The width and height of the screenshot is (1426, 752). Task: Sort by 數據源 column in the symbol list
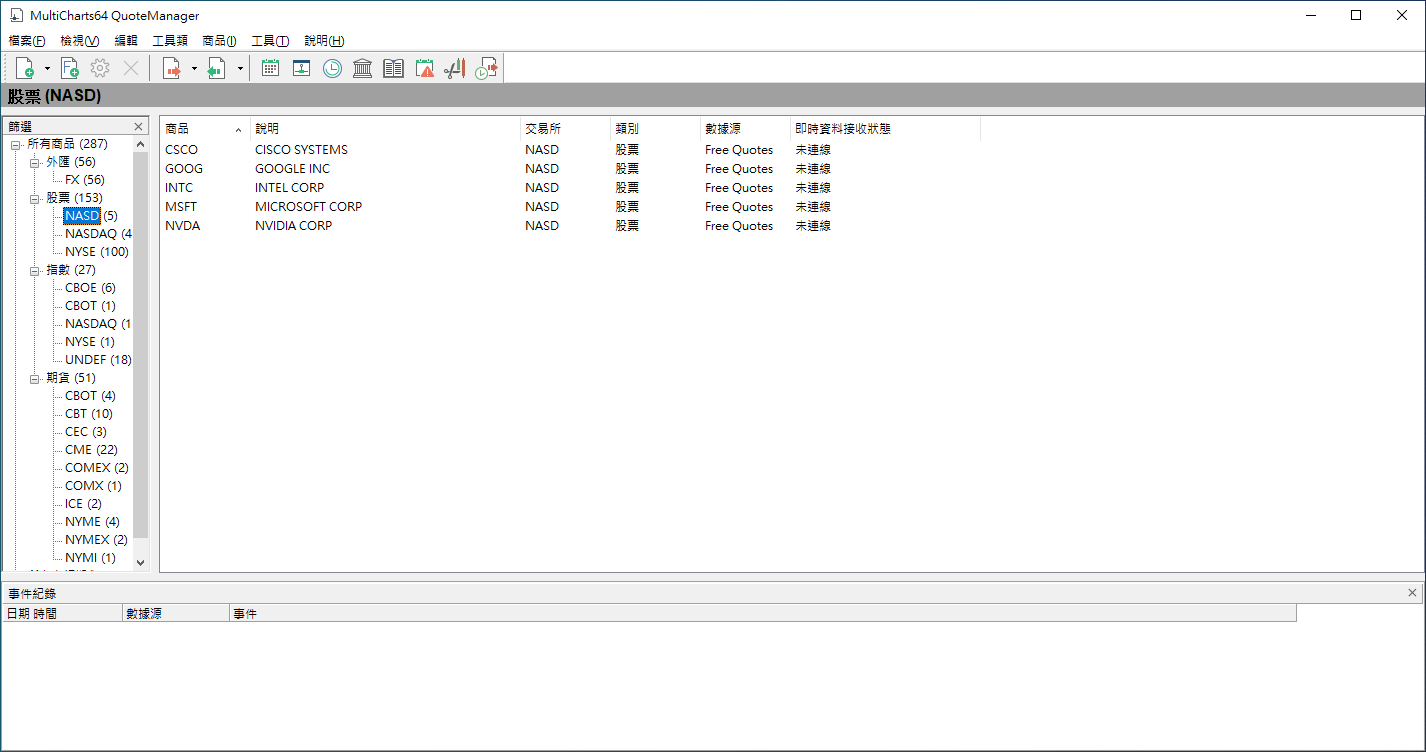point(745,129)
